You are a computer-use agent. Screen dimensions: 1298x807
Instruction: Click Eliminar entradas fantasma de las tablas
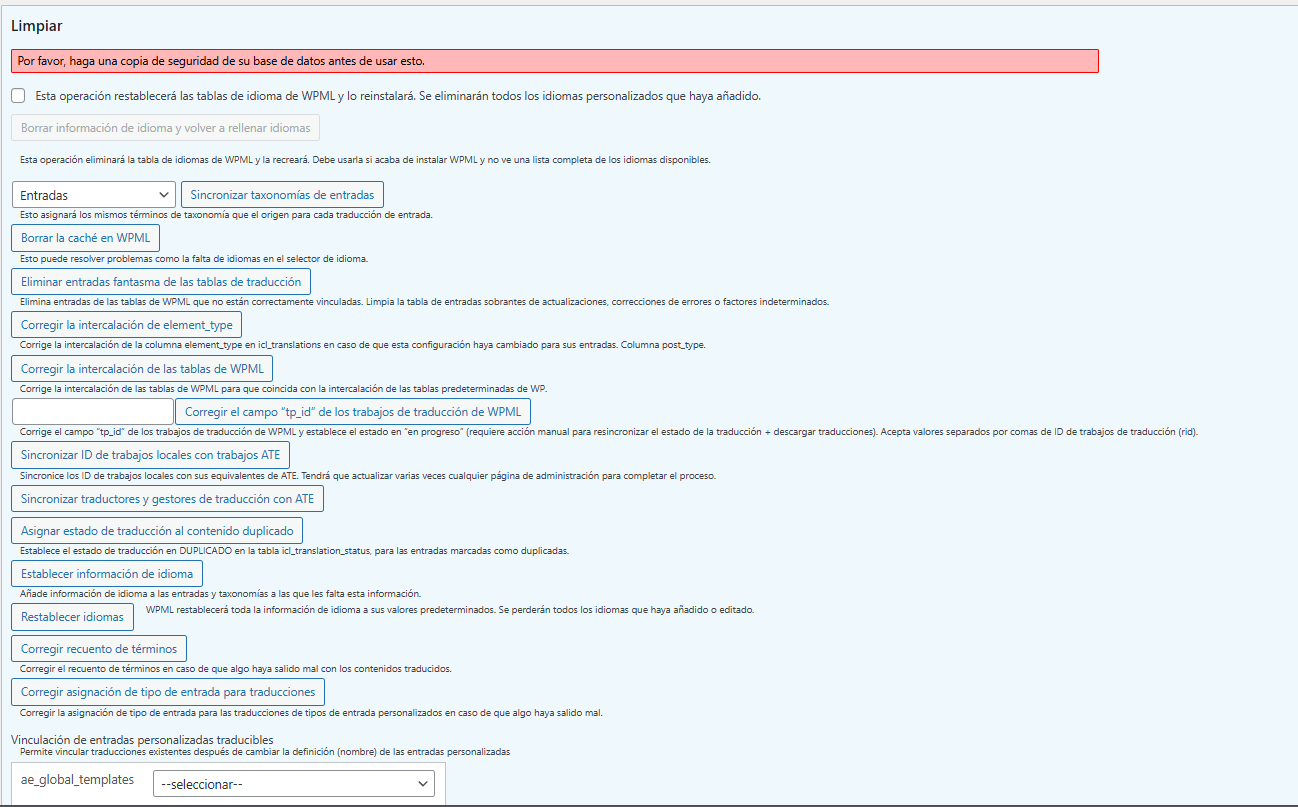161,282
